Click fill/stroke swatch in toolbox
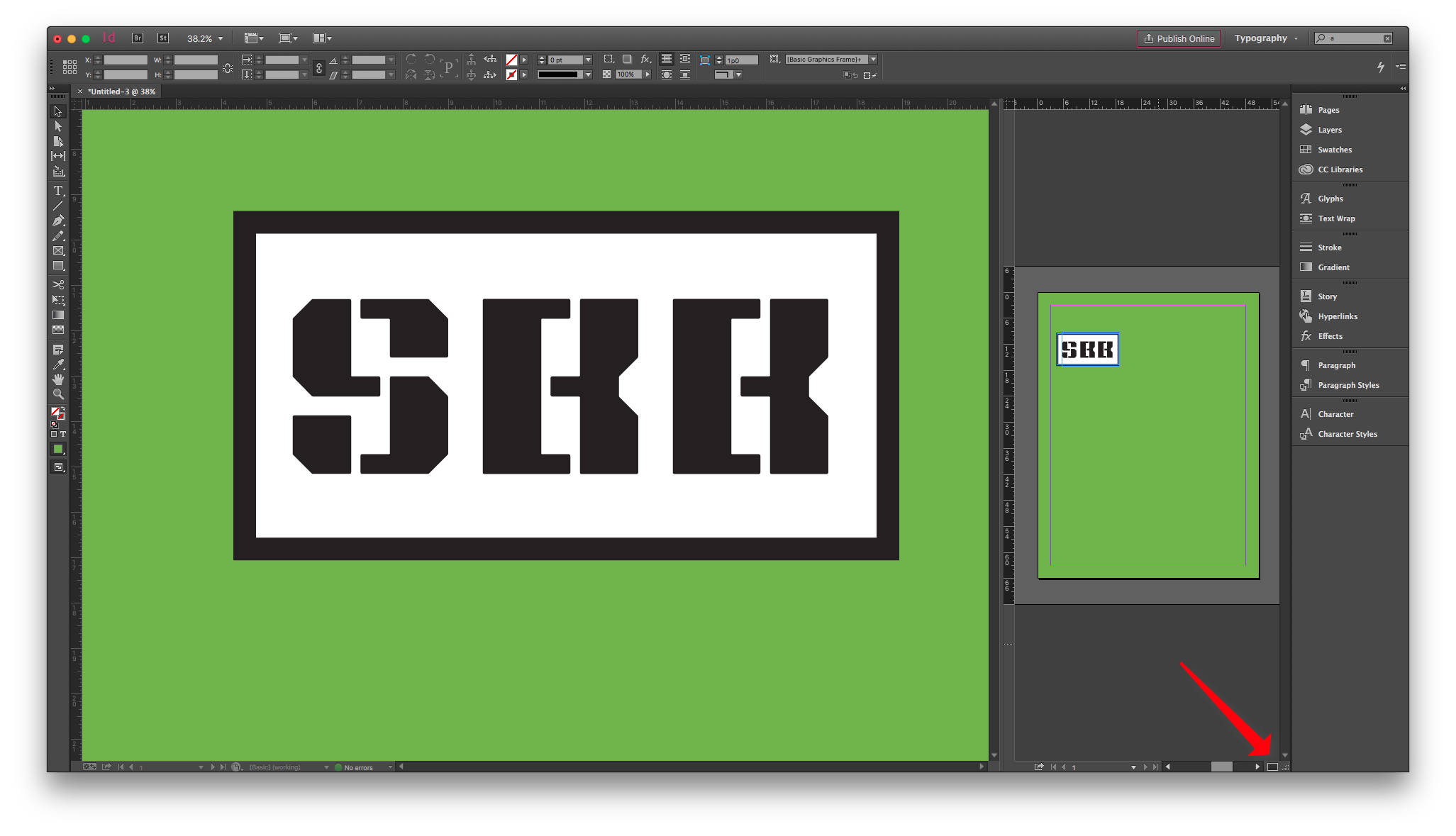This screenshot has height=836, width=1456. pos(57,413)
